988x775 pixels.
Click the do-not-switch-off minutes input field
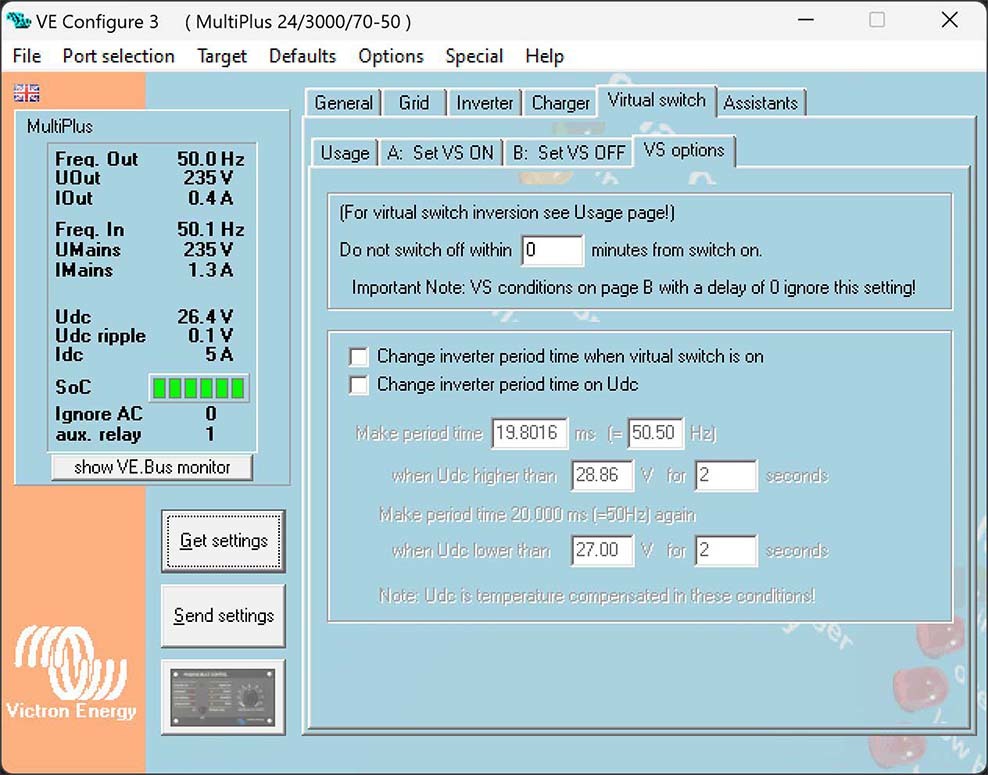(x=552, y=250)
